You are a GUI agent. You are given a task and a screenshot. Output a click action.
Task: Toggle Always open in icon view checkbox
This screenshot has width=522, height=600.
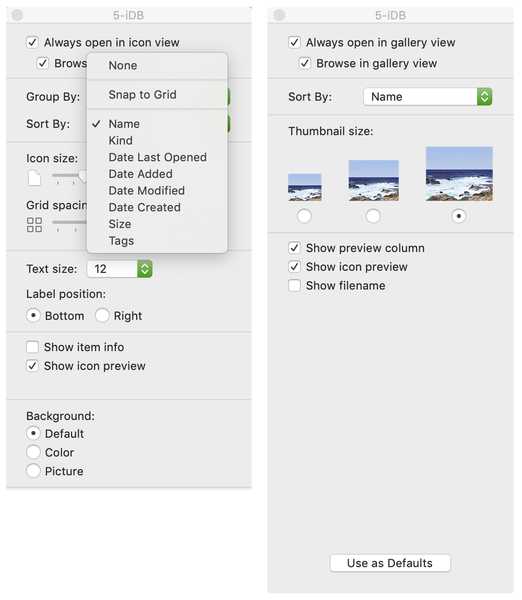[32, 42]
